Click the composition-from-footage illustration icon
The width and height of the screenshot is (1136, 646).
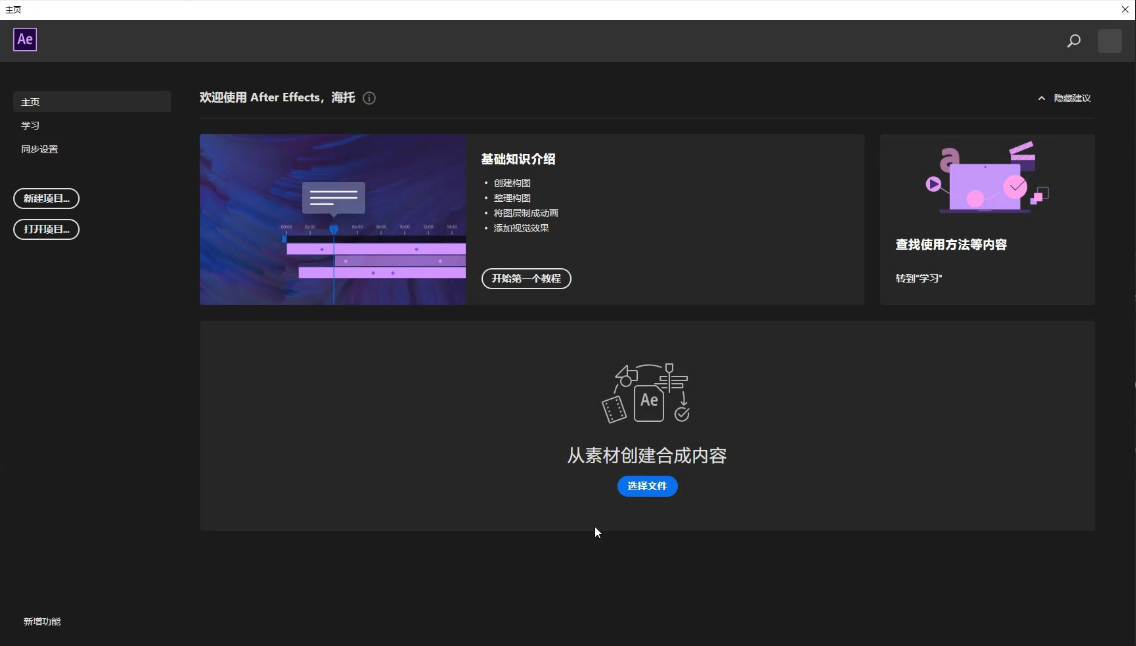[646, 393]
